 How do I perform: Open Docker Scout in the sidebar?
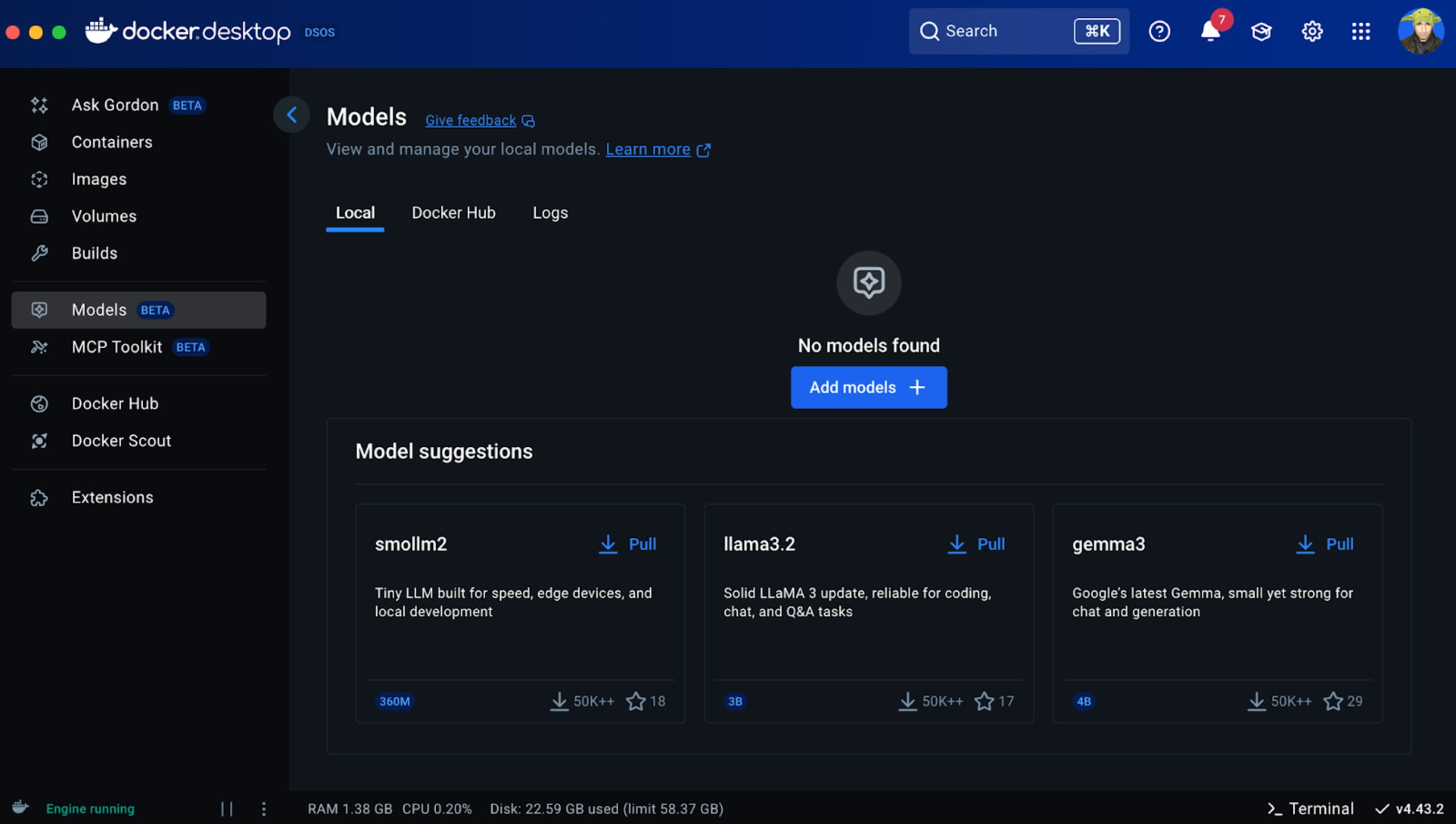pyautogui.click(x=138, y=440)
